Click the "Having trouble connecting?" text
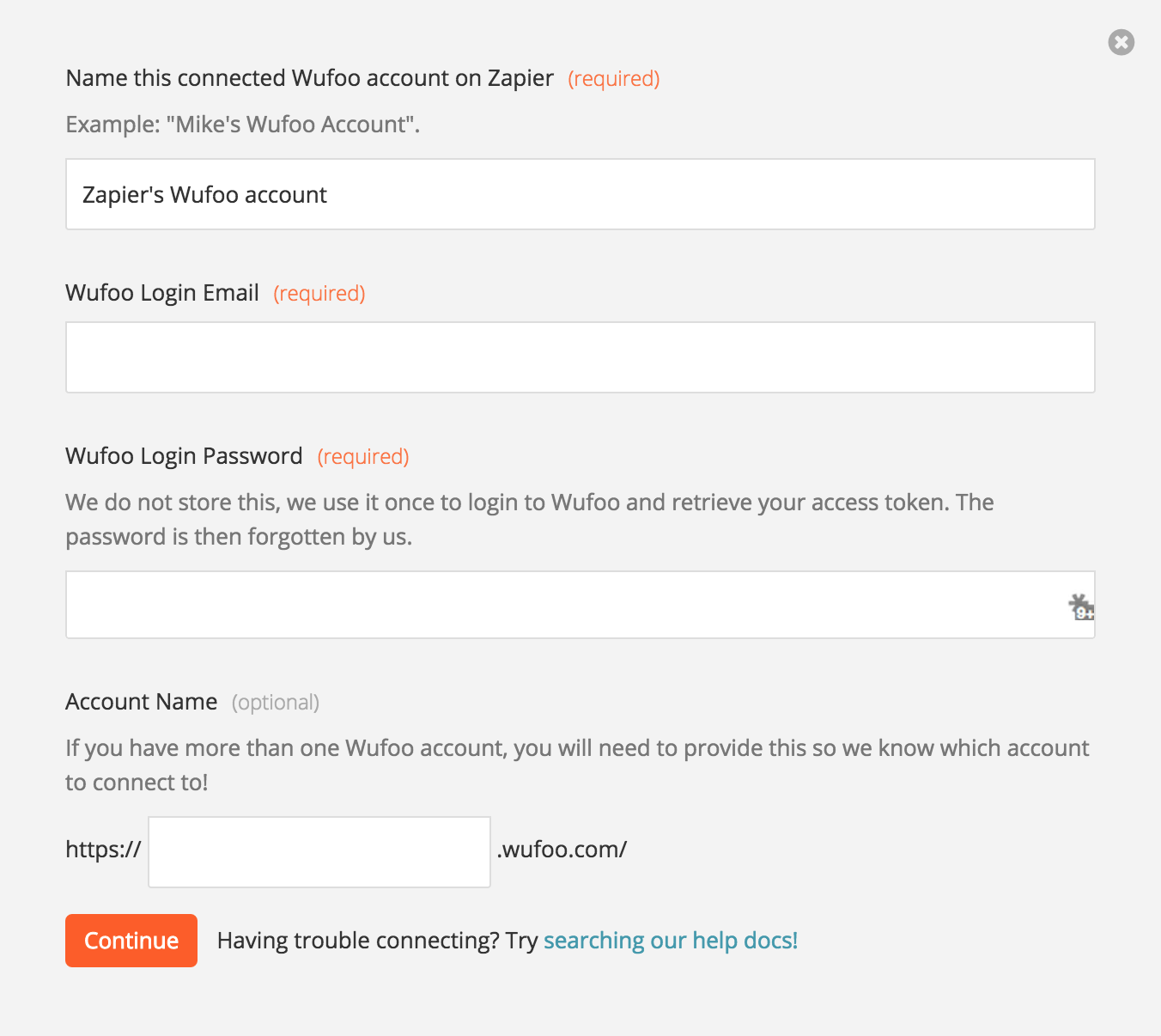Viewport: 1161px width, 1036px height. coord(358,941)
